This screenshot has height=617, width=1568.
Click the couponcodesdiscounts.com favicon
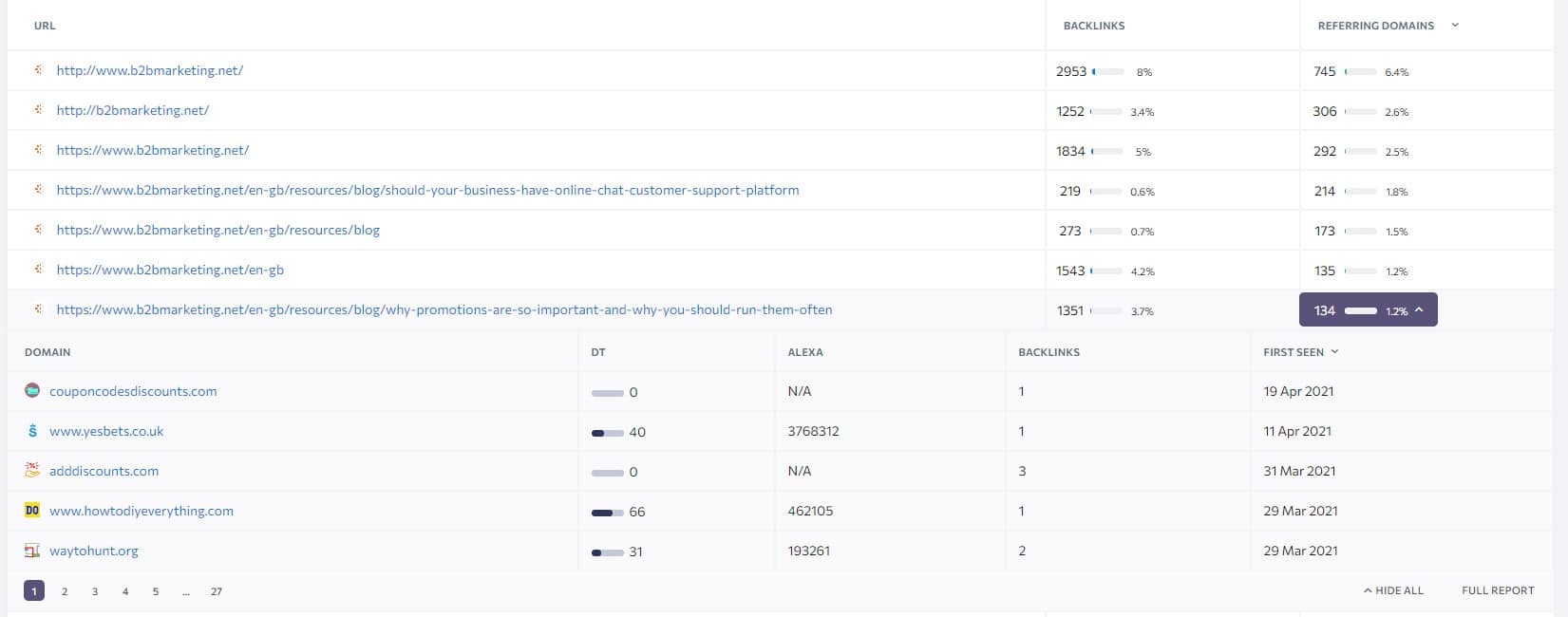pyautogui.click(x=32, y=391)
